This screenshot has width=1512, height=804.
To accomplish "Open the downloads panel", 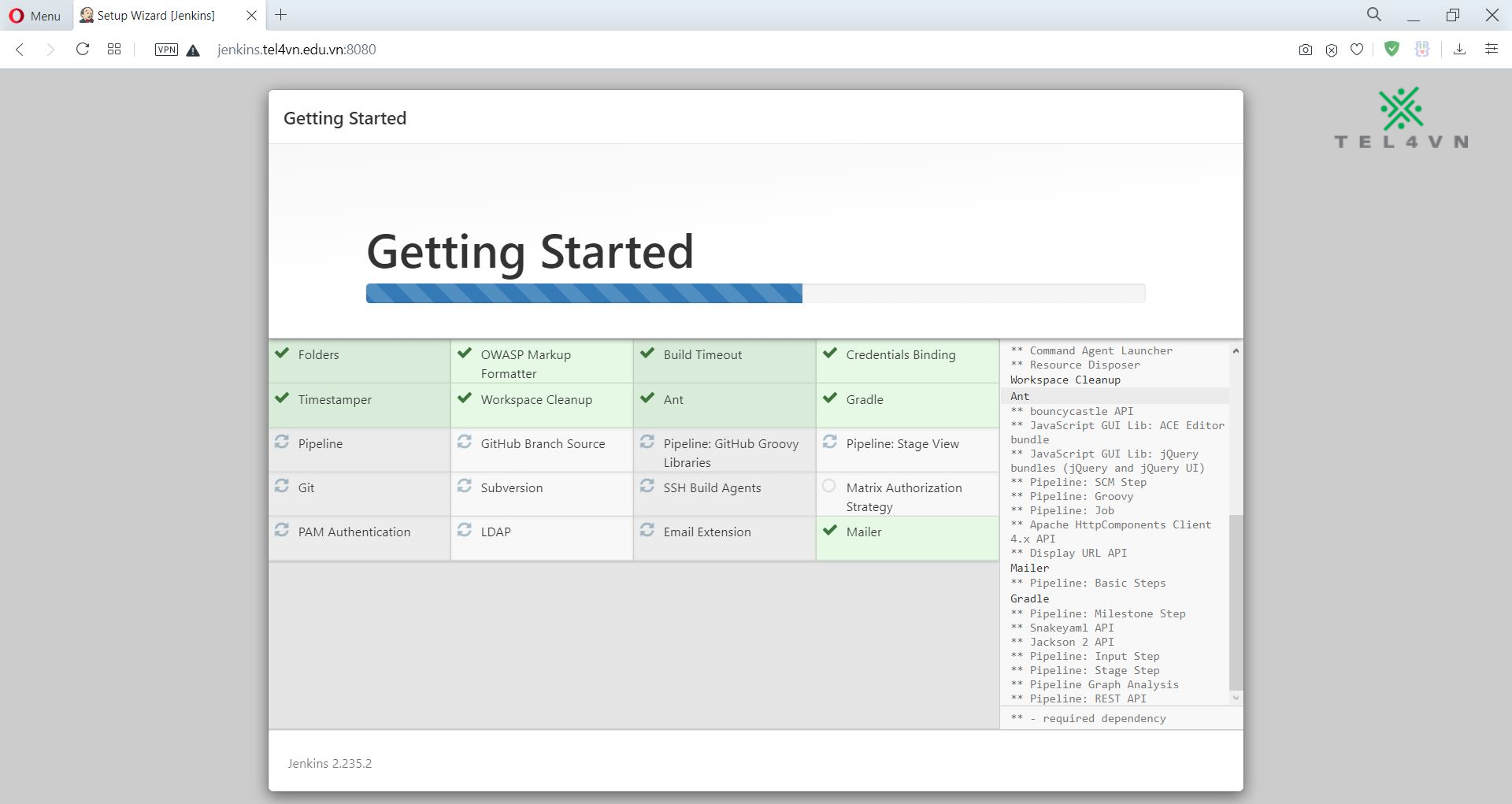I will pyautogui.click(x=1459, y=50).
